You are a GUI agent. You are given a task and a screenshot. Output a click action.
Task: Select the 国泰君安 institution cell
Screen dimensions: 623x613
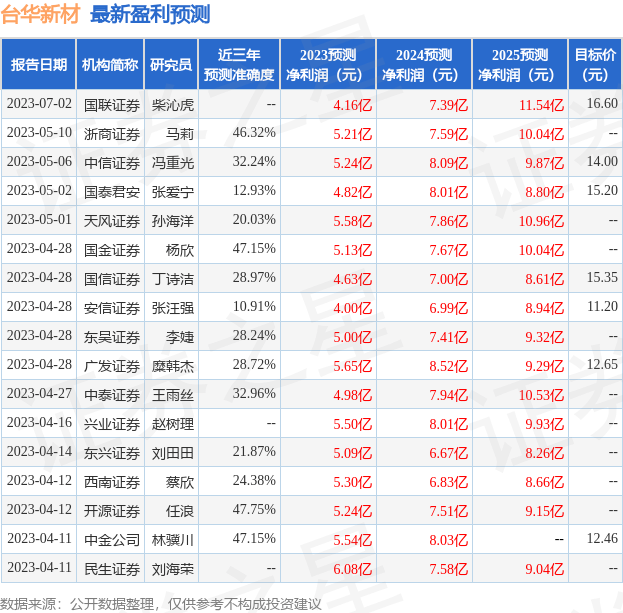pyautogui.click(x=111, y=191)
